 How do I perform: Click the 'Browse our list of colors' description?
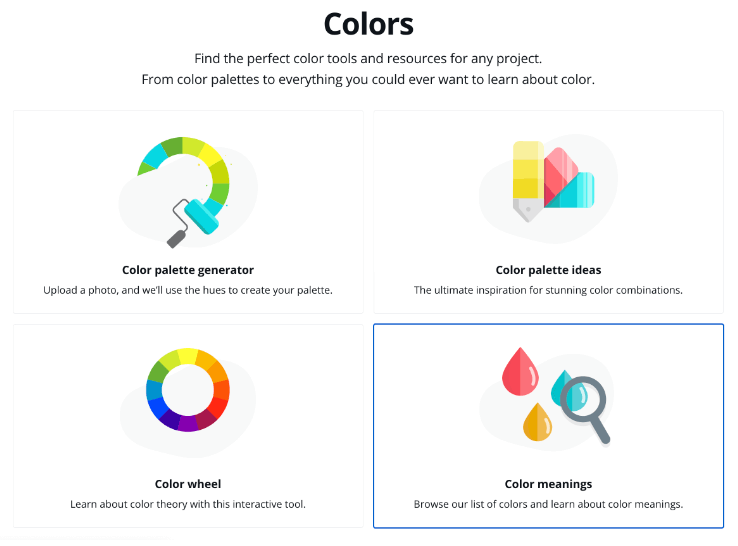click(548, 504)
